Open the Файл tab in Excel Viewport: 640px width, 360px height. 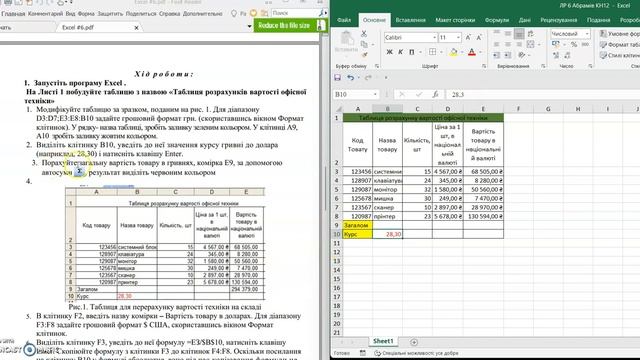344,20
